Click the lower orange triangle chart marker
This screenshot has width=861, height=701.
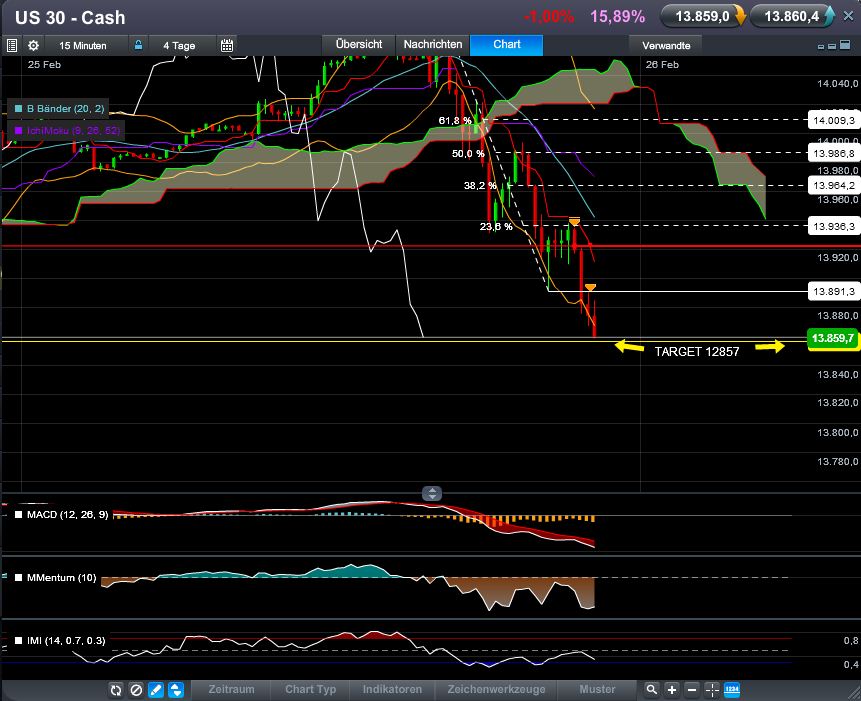tap(590, 288)
